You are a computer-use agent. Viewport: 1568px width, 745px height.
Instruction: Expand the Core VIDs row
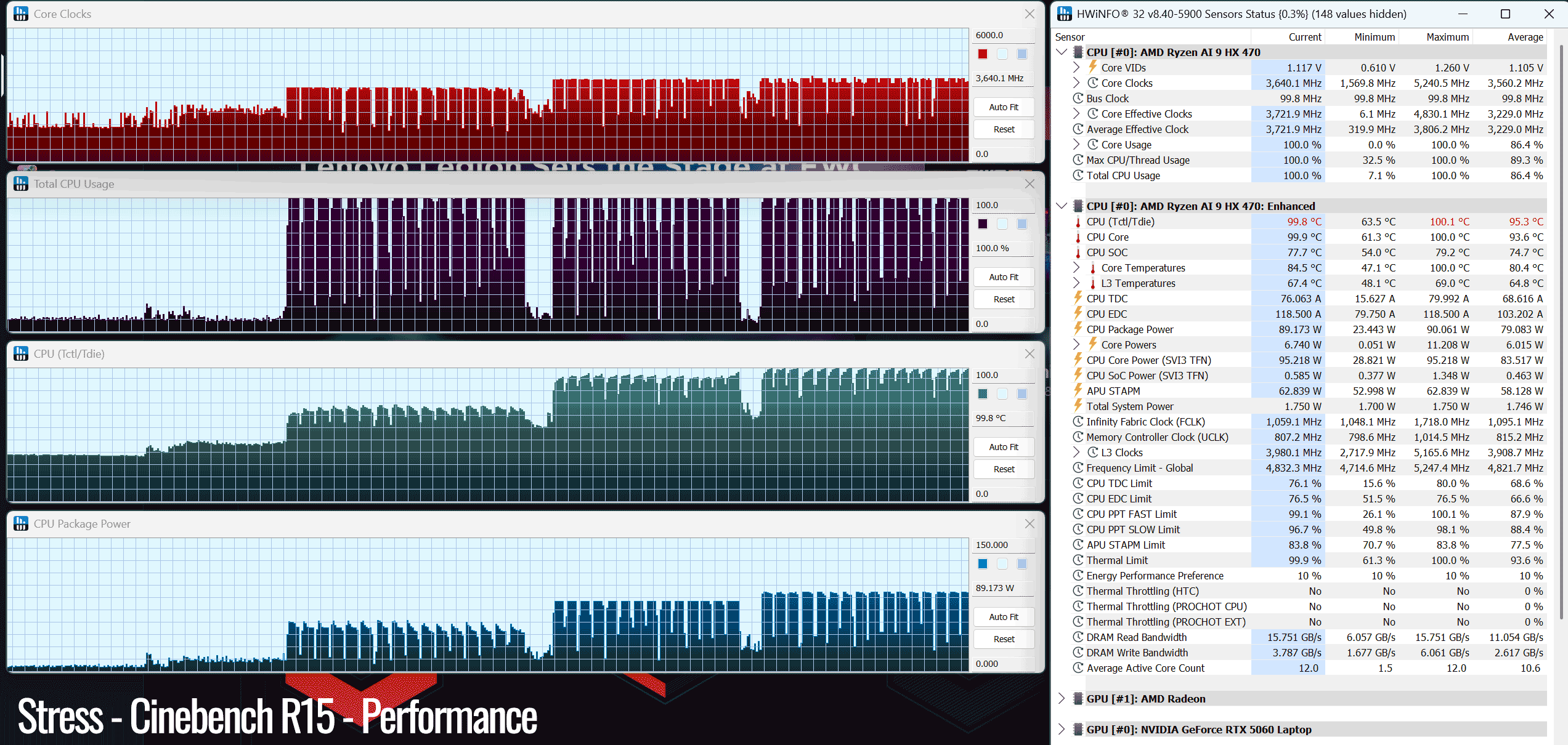(x=1076, y=68)
